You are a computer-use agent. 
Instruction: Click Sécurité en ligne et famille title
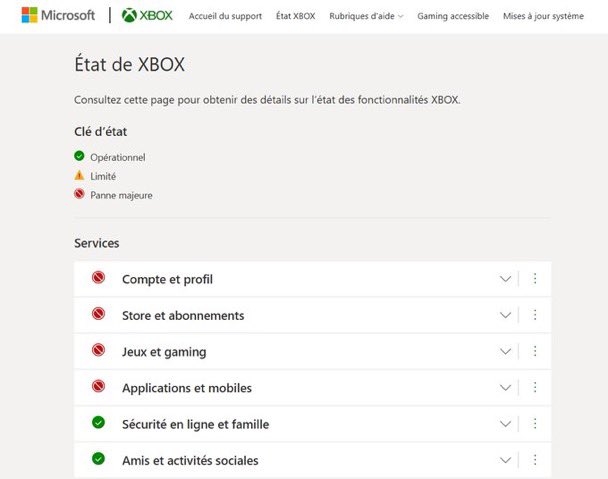click(x=195, y=424)
